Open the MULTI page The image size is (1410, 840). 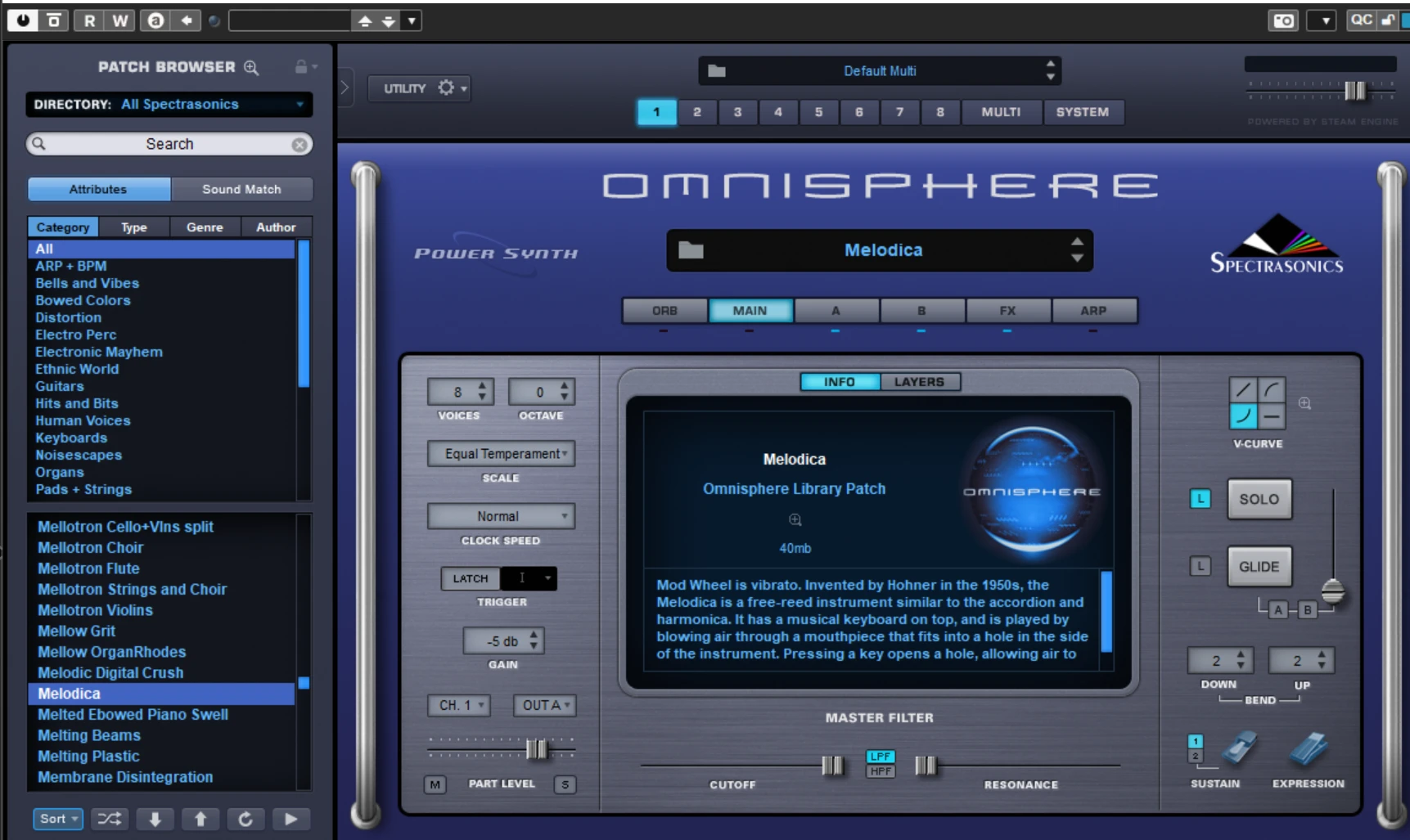1001,112
